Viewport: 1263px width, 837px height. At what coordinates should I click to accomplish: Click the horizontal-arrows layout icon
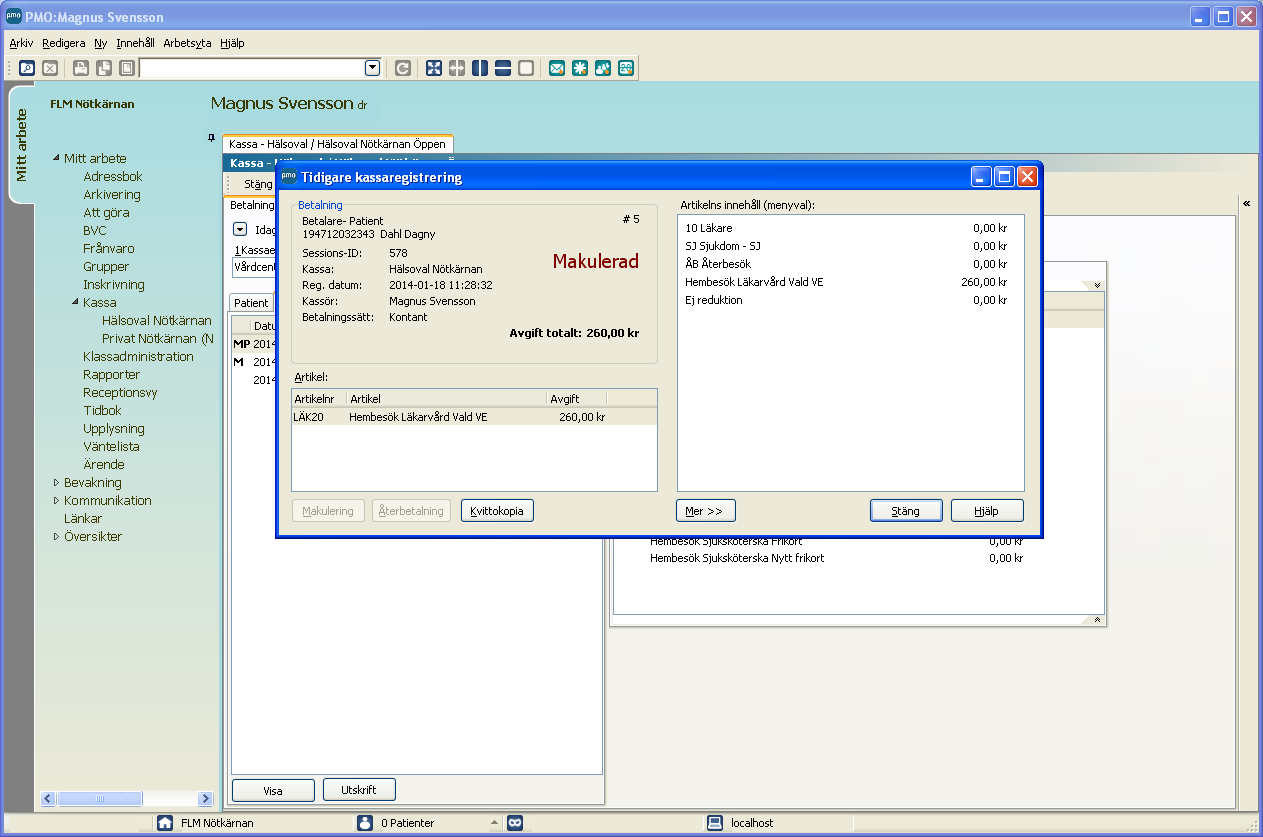click(x=457, y=68)
